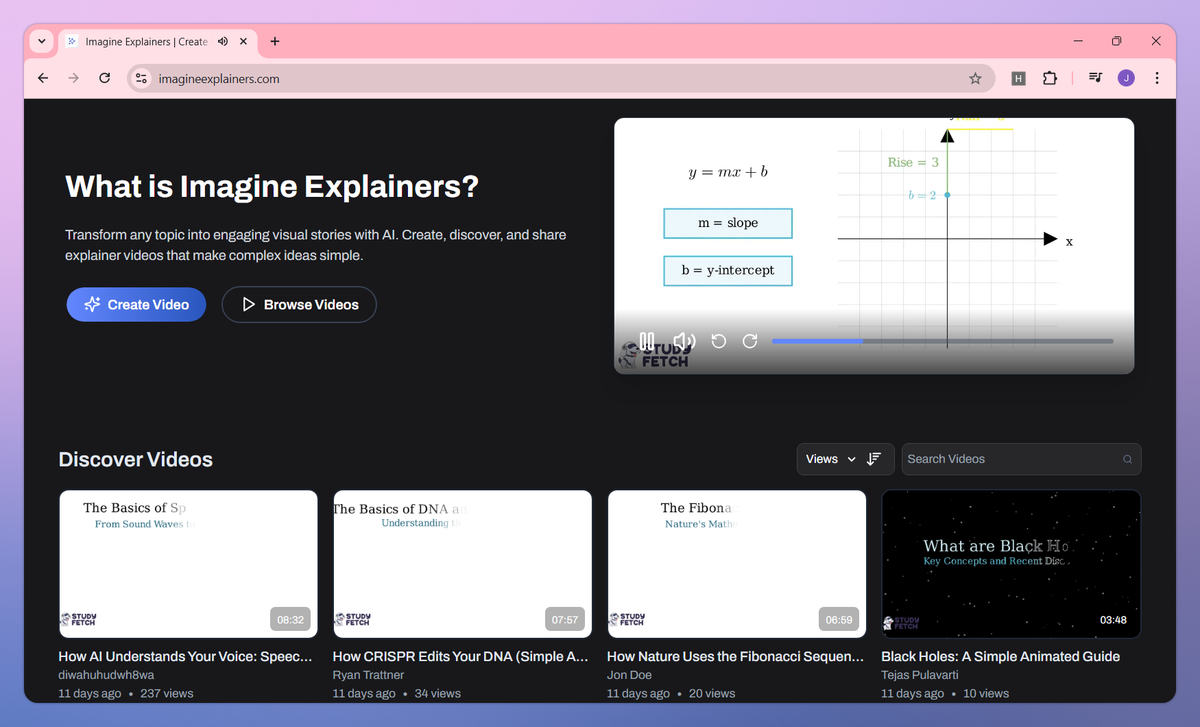Open the J profile avatar

[x=1126, y=78]
